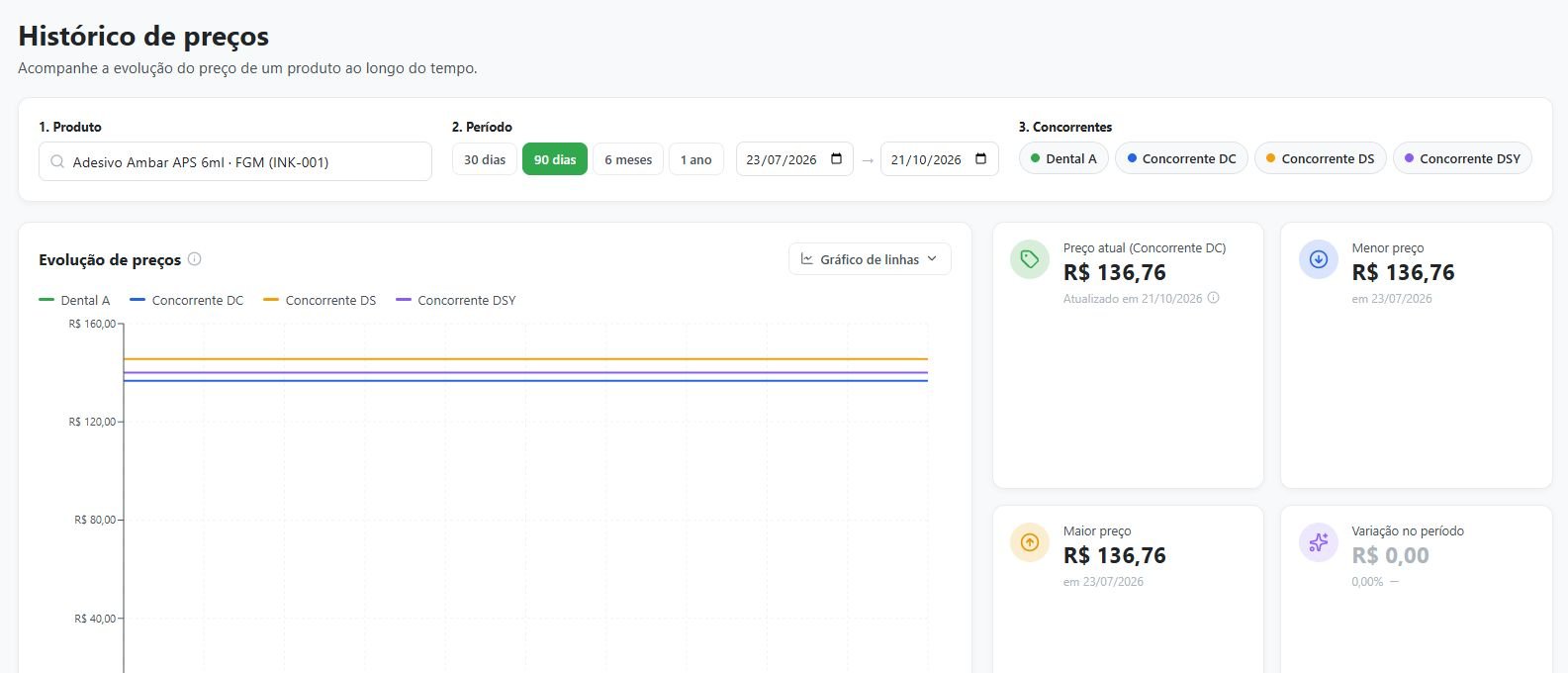Screen dimensions: 1568x673
Task: Open product selector Adesivo Ambar APS 6ml
Action: coord(235,161)
